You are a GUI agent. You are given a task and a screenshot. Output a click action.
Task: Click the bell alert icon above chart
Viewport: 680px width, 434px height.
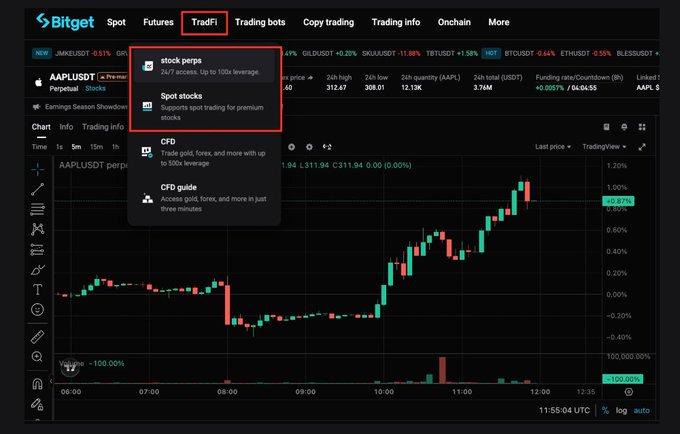point(624,127)
